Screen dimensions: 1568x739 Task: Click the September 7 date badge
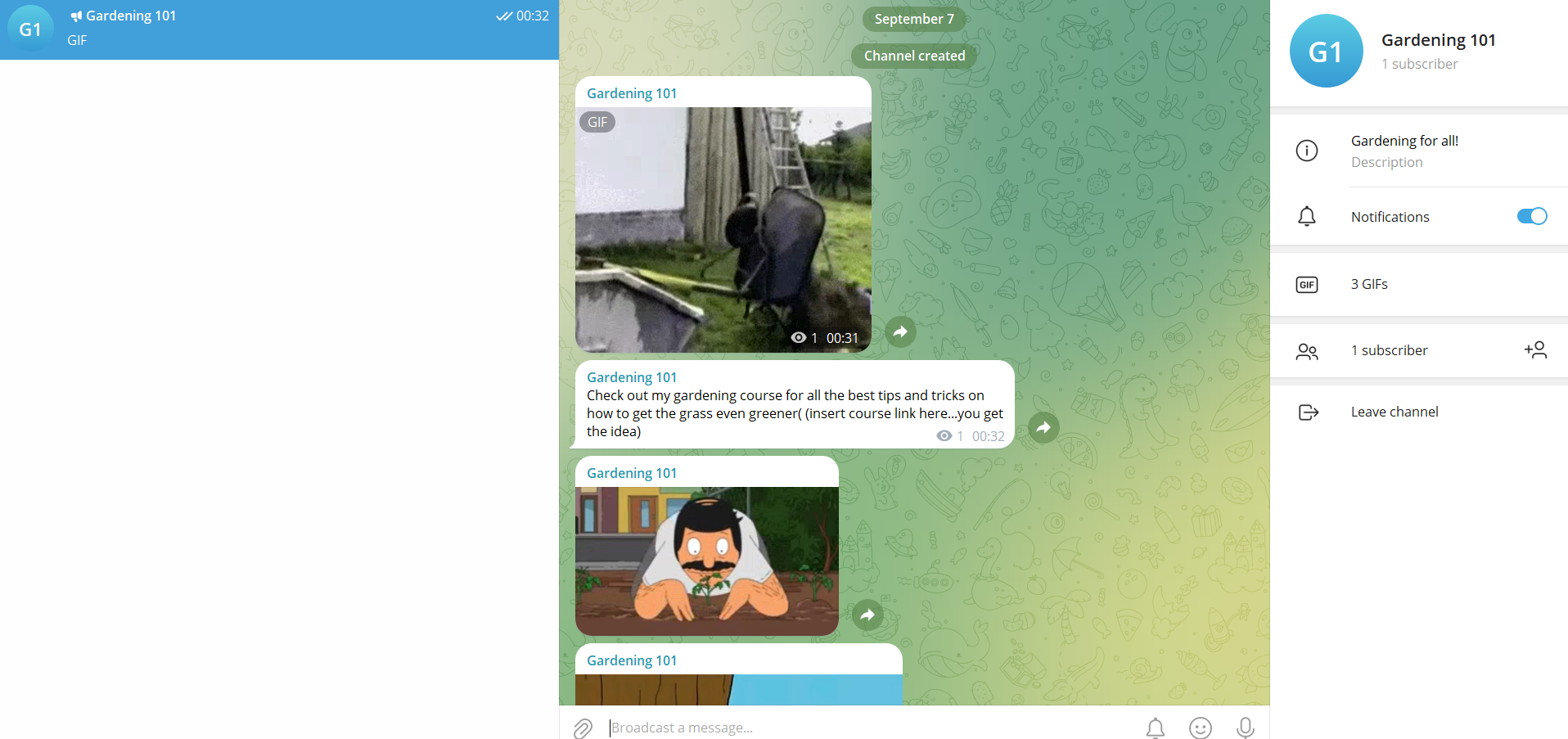click(x=914, y=19)
